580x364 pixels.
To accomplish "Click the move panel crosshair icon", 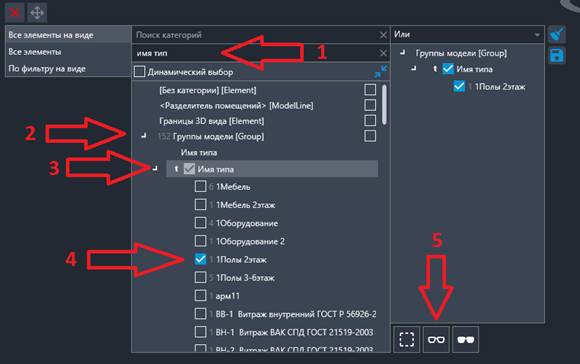I will [37, 13].
